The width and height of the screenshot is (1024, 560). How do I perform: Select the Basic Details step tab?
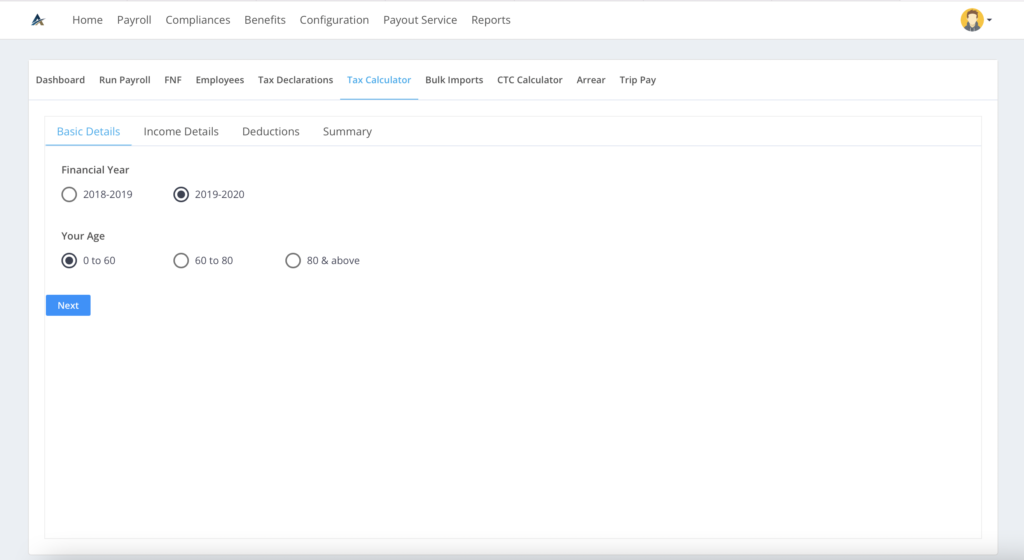click(88, 131)
